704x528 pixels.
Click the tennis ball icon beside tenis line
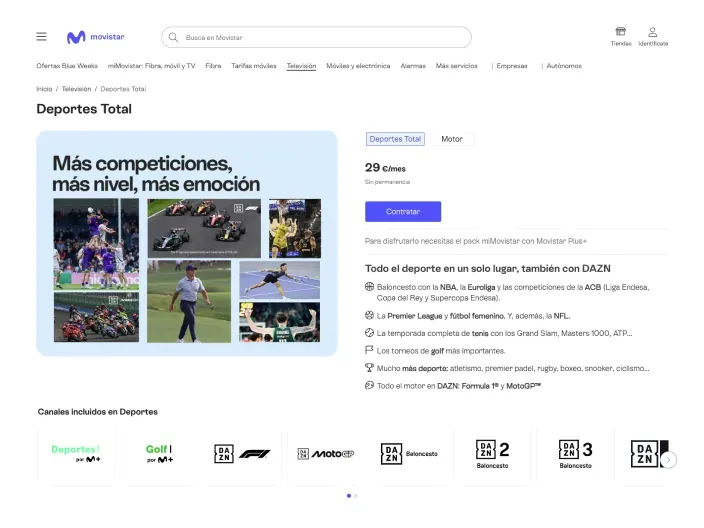(370, 333)
